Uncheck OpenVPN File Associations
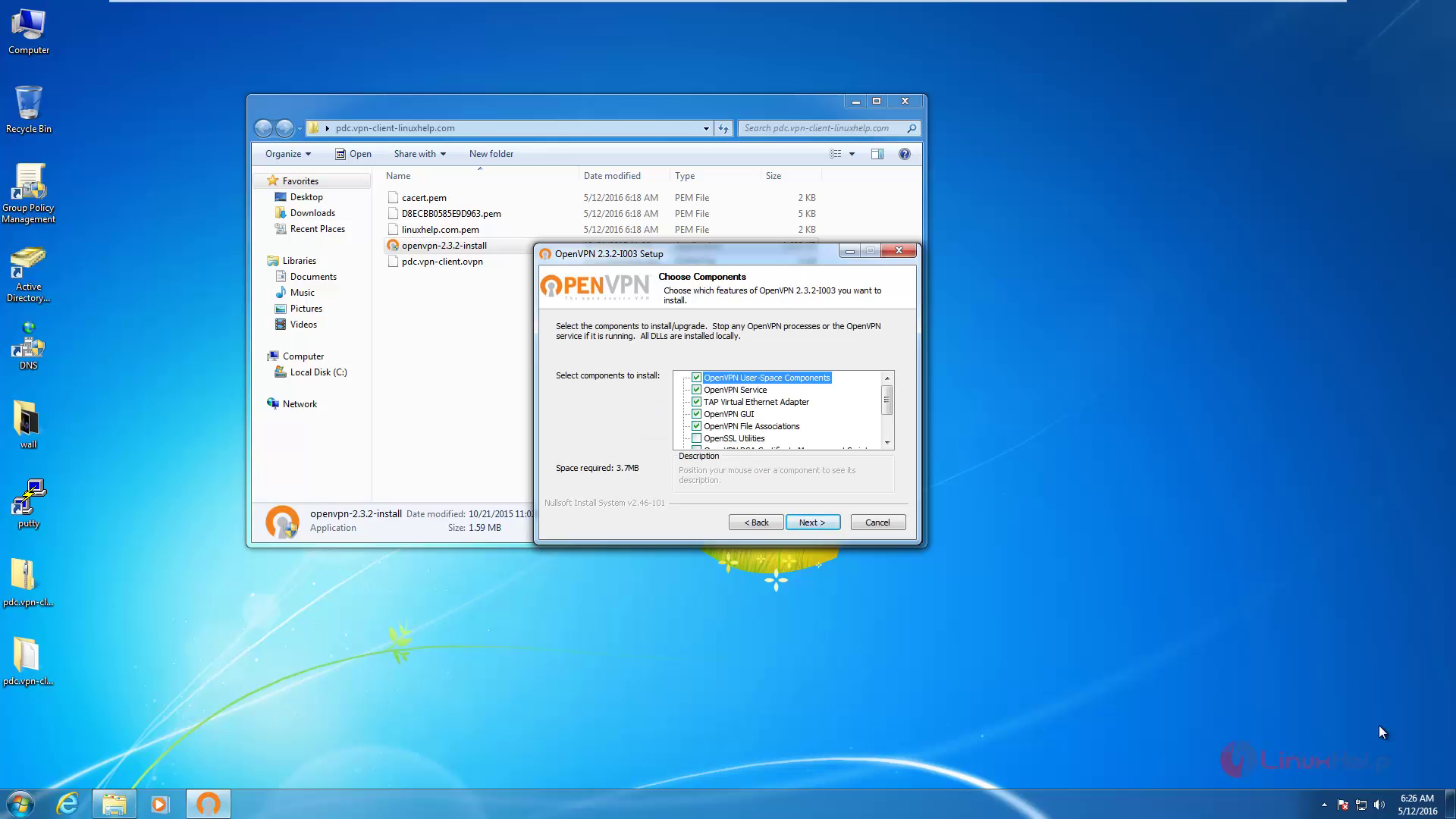1456x819 pixels. [x=696, y=426]
